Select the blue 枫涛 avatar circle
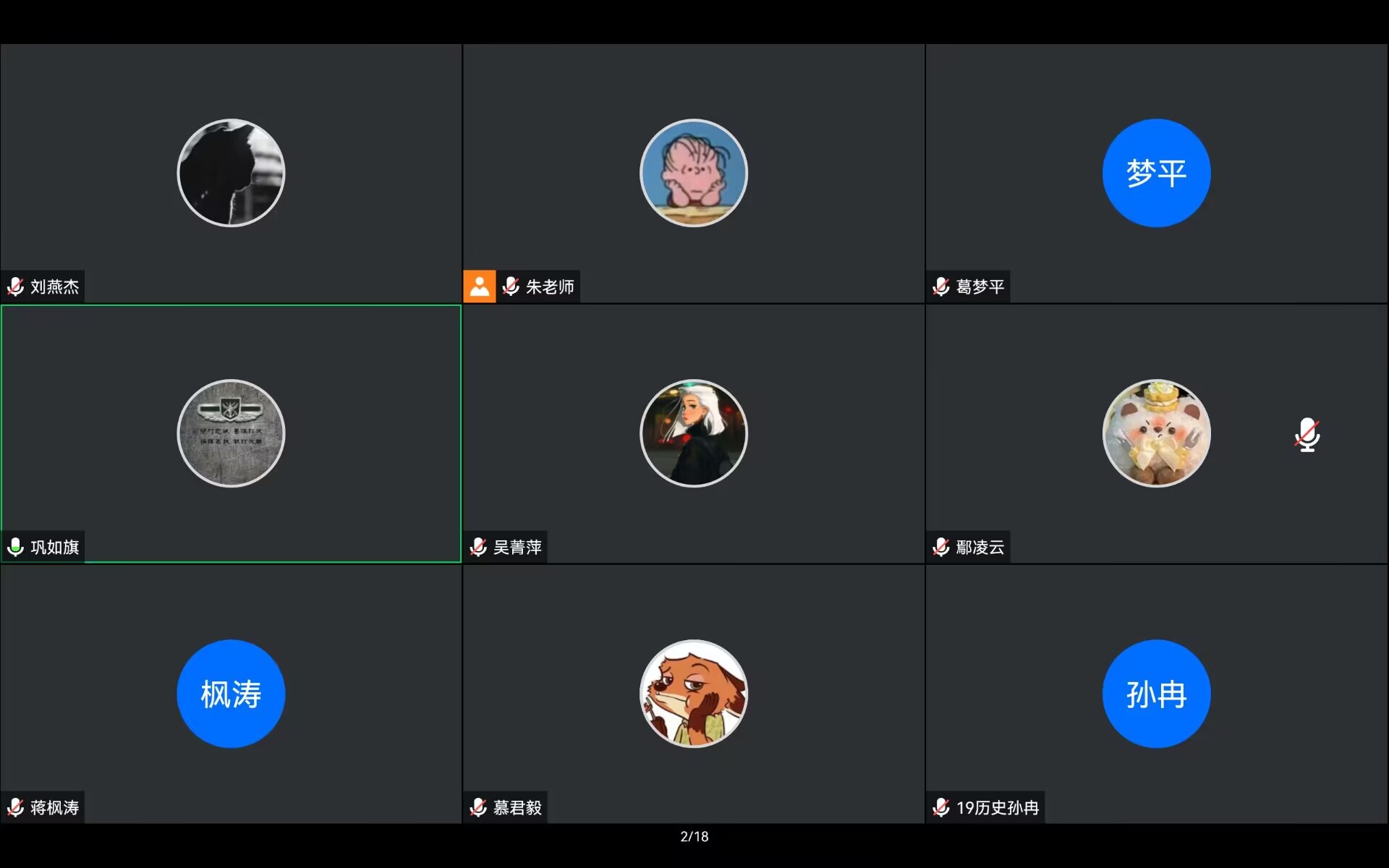1389x868 pixels. tap(231, 694)
